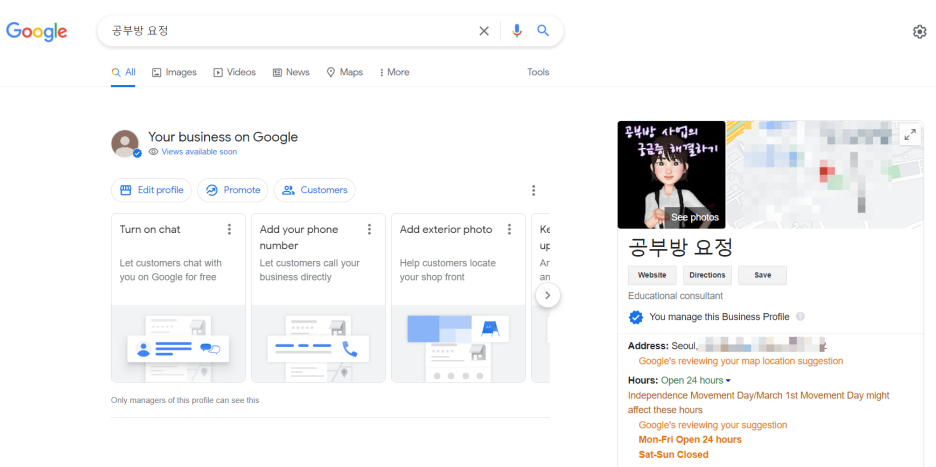Click the Edit profile button
The height and width of the screenshot is (467, 936).
(152, 190)
